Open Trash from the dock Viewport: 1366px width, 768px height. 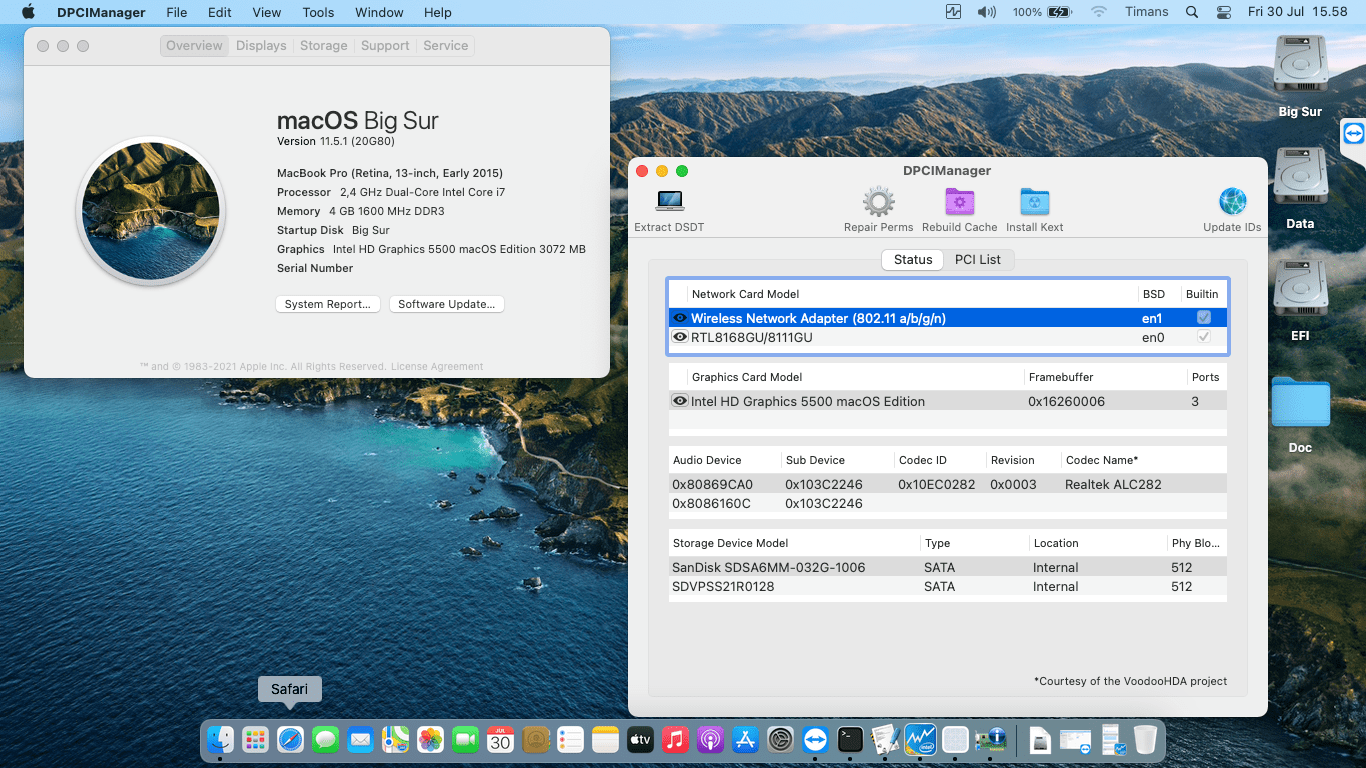point(1145,740)
